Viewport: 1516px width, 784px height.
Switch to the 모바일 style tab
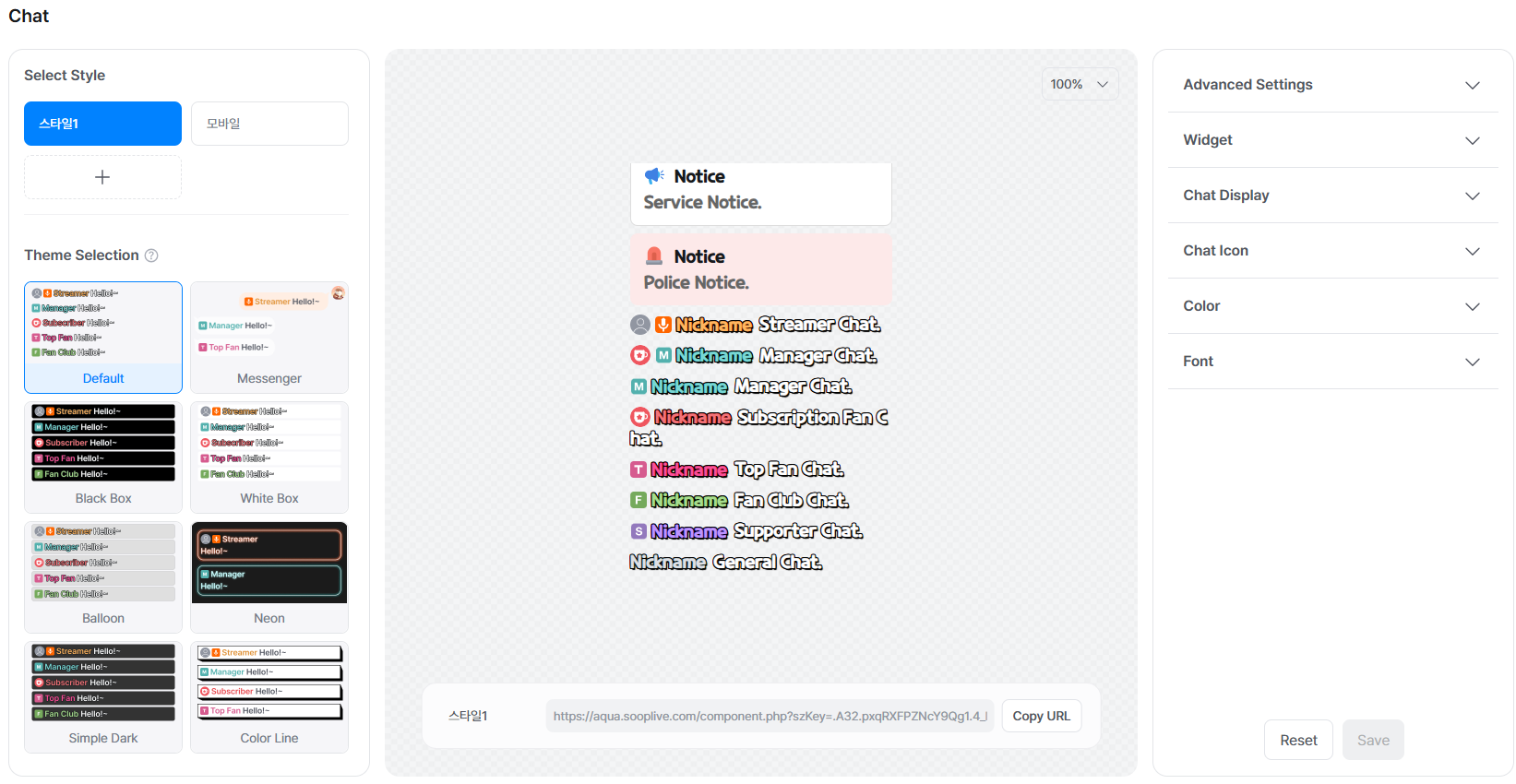pos(269,124)
